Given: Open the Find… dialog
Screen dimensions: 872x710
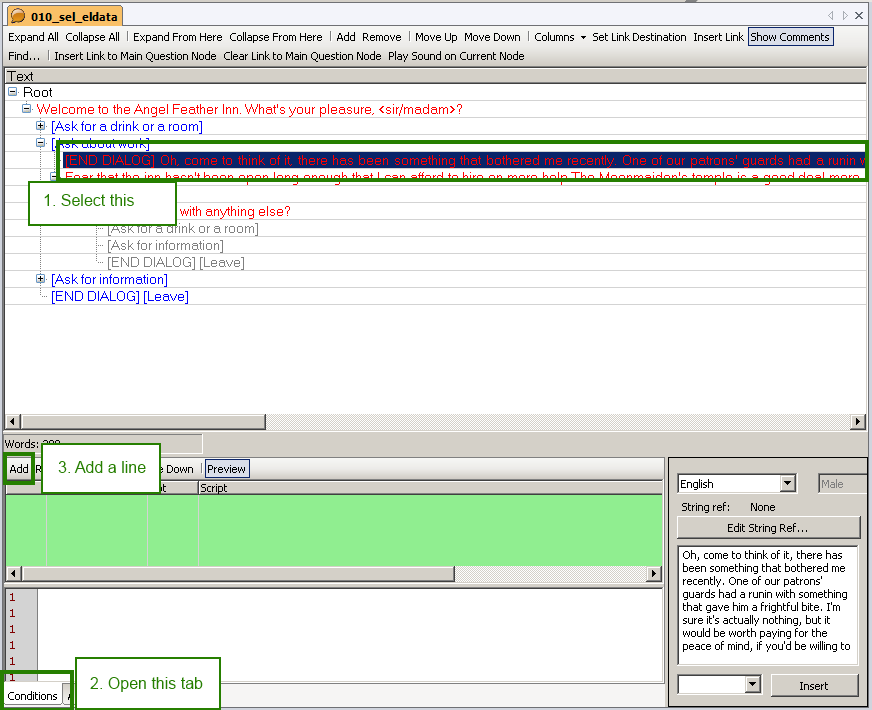Looking at the screenshot, I should click(24, 56).
